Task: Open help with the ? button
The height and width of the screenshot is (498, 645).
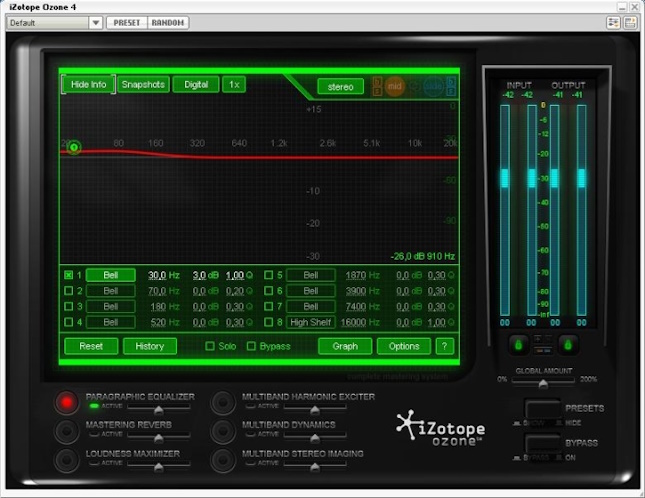Action: pyautogui.click(x=445, y=346)
